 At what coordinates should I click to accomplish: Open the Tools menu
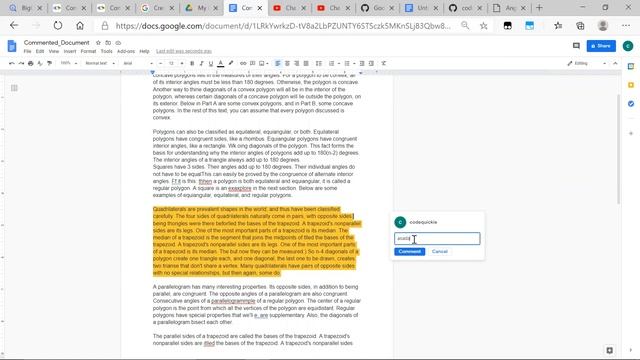click(107, 51)
